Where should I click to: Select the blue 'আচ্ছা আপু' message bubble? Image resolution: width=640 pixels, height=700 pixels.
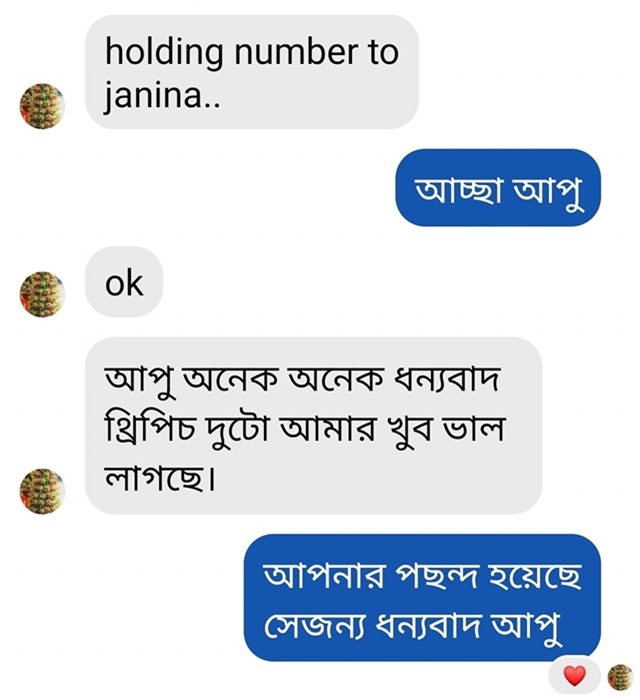click(498, 188)
